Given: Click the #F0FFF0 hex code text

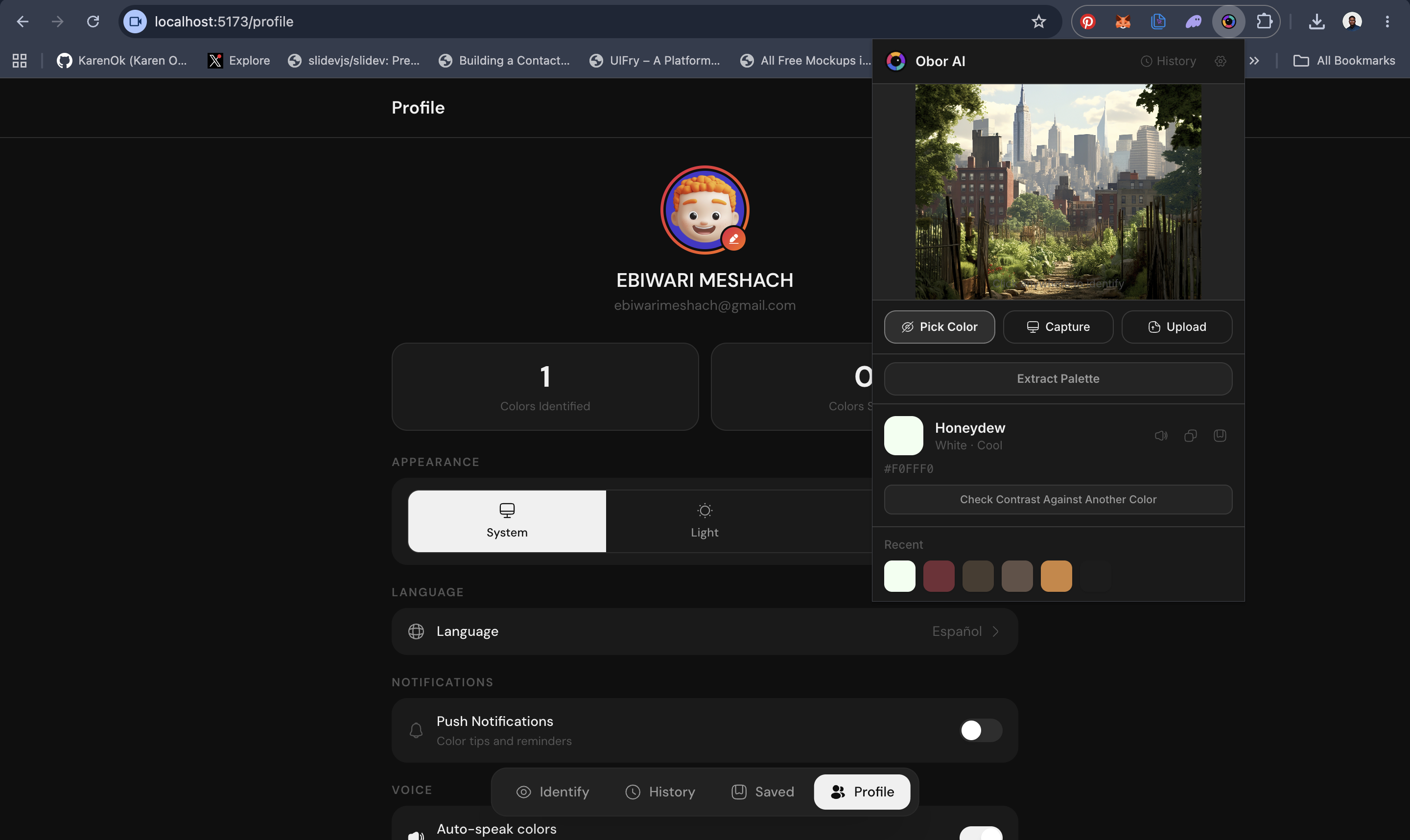Looking at the screenshot, I should tap(909, 468).
